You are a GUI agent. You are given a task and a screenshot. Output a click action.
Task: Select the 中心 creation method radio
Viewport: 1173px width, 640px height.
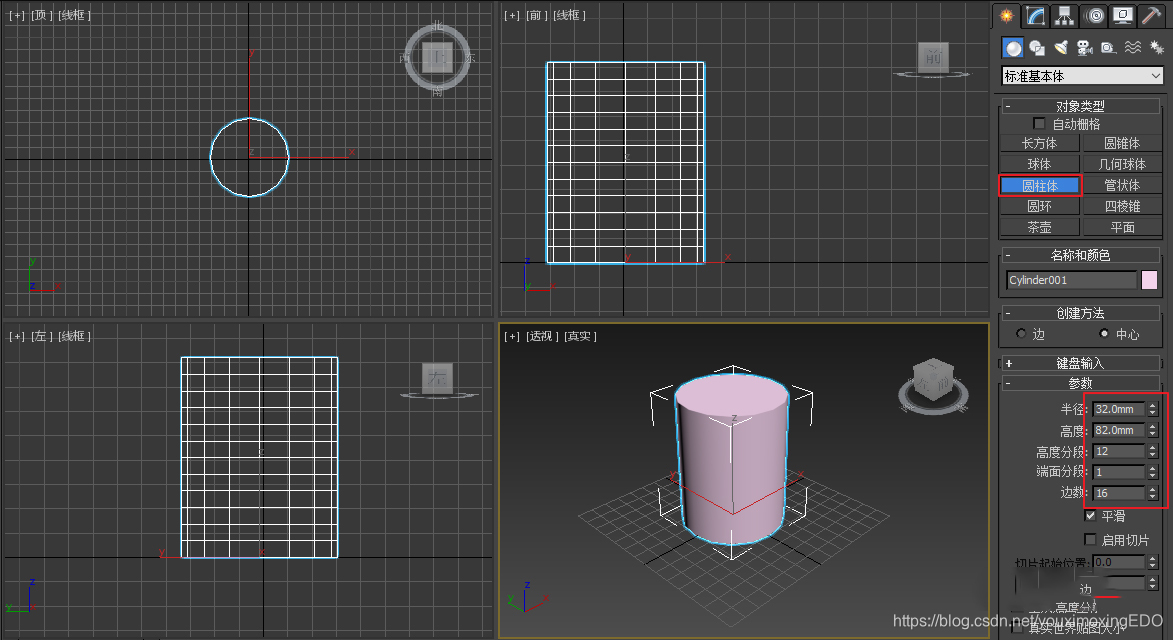coord(1104,333)
